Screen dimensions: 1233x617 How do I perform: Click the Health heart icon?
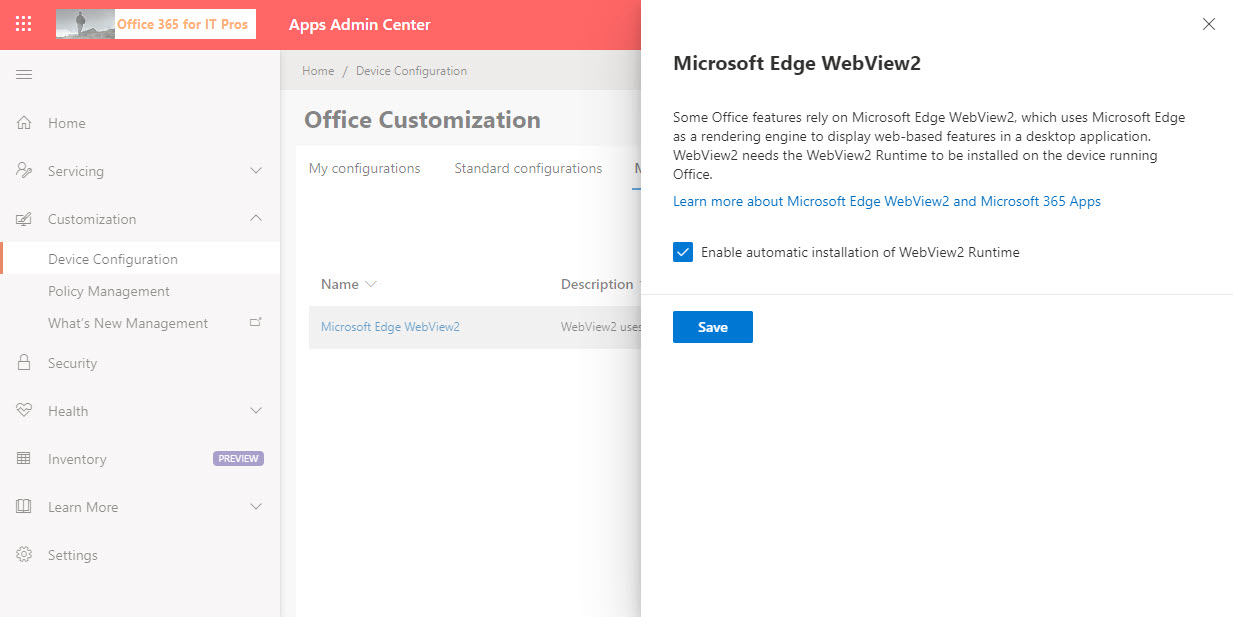24,411
